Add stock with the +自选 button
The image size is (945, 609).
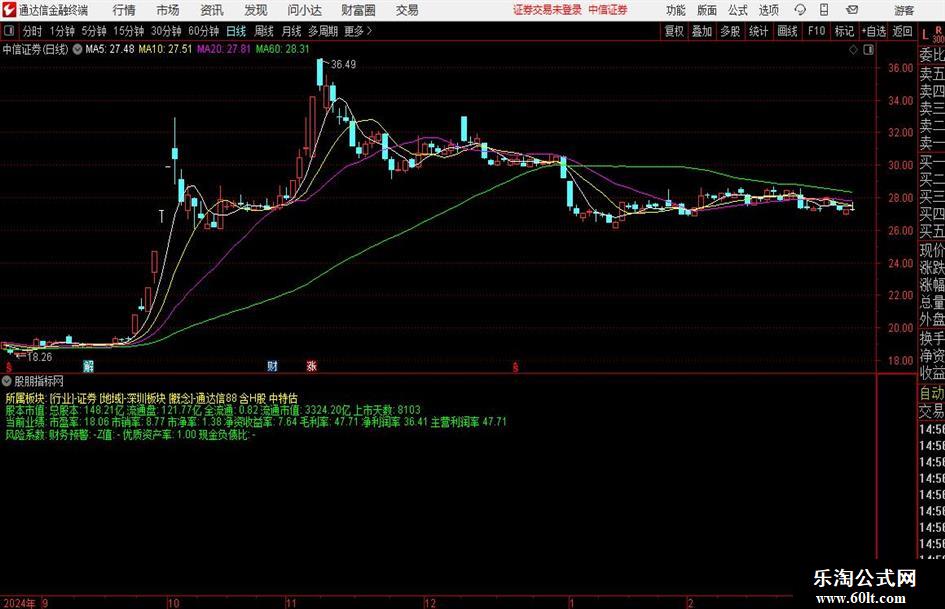click(x=873, y=31)
